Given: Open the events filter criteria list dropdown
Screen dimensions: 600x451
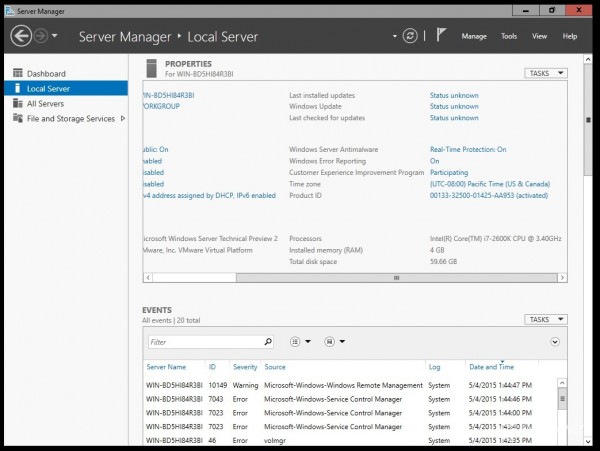Looking at the screenshot, I should point(299,342).
